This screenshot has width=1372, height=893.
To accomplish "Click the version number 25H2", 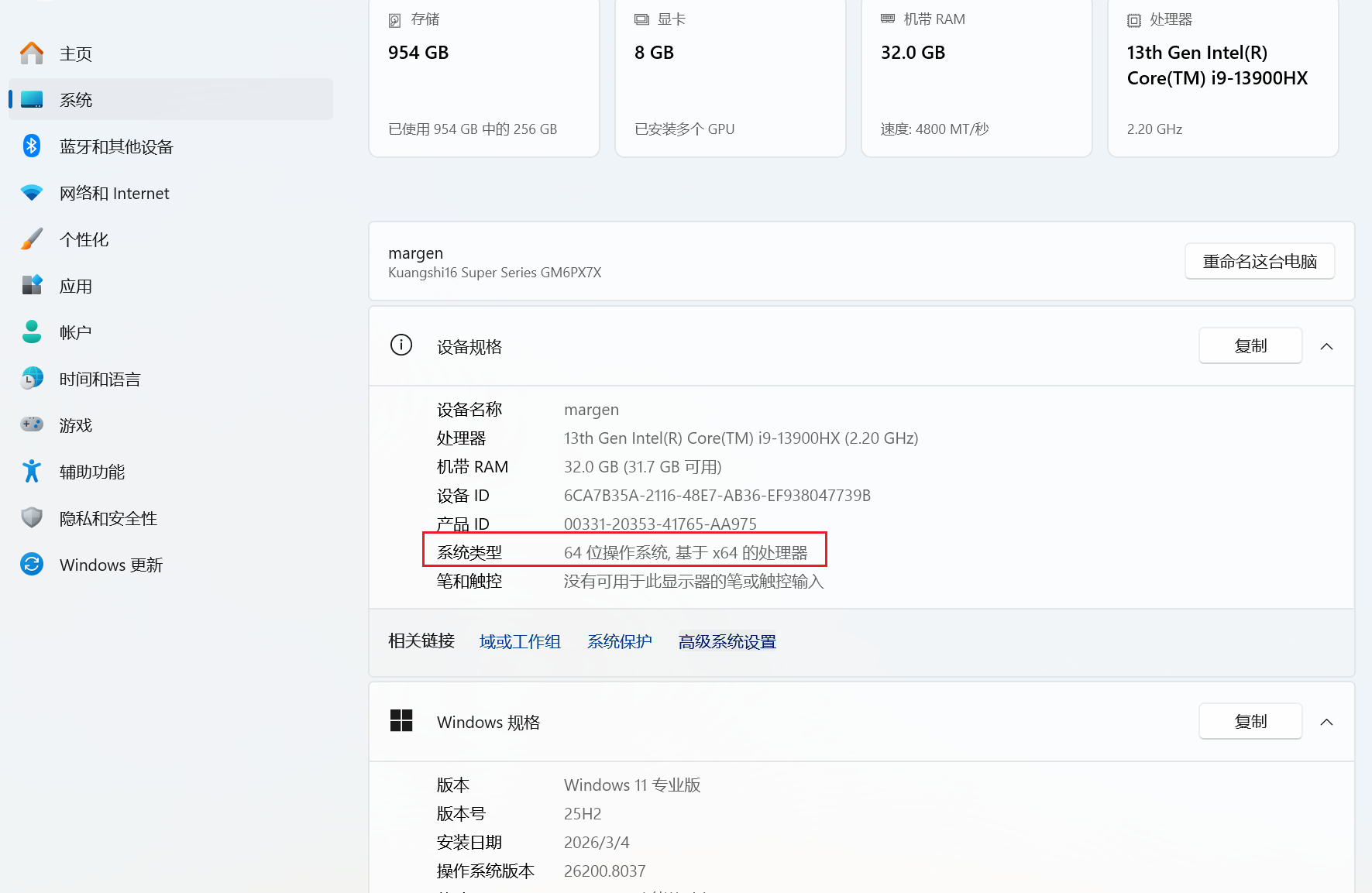I will tap(583, 813).
